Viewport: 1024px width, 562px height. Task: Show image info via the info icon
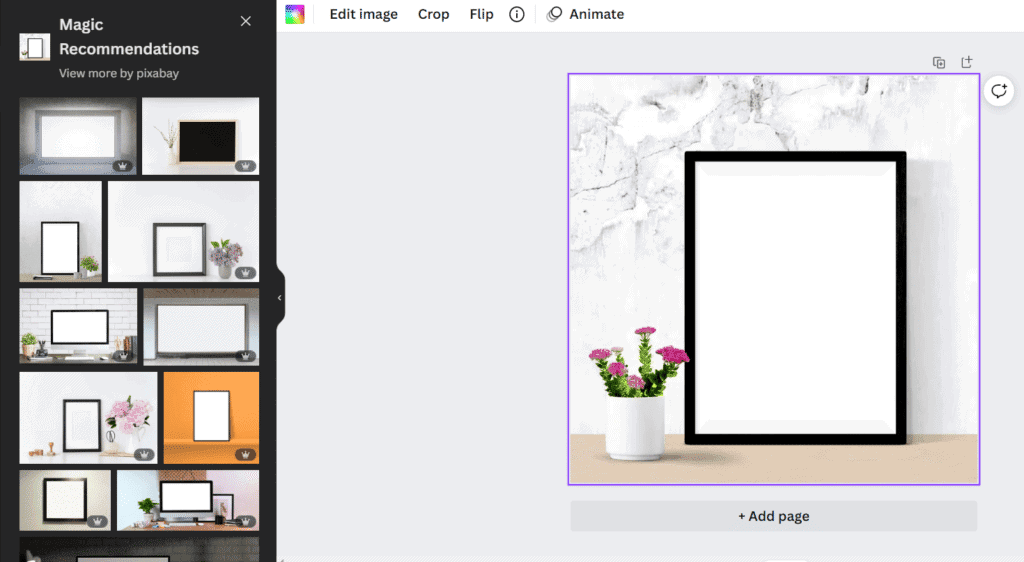(517, 14)
